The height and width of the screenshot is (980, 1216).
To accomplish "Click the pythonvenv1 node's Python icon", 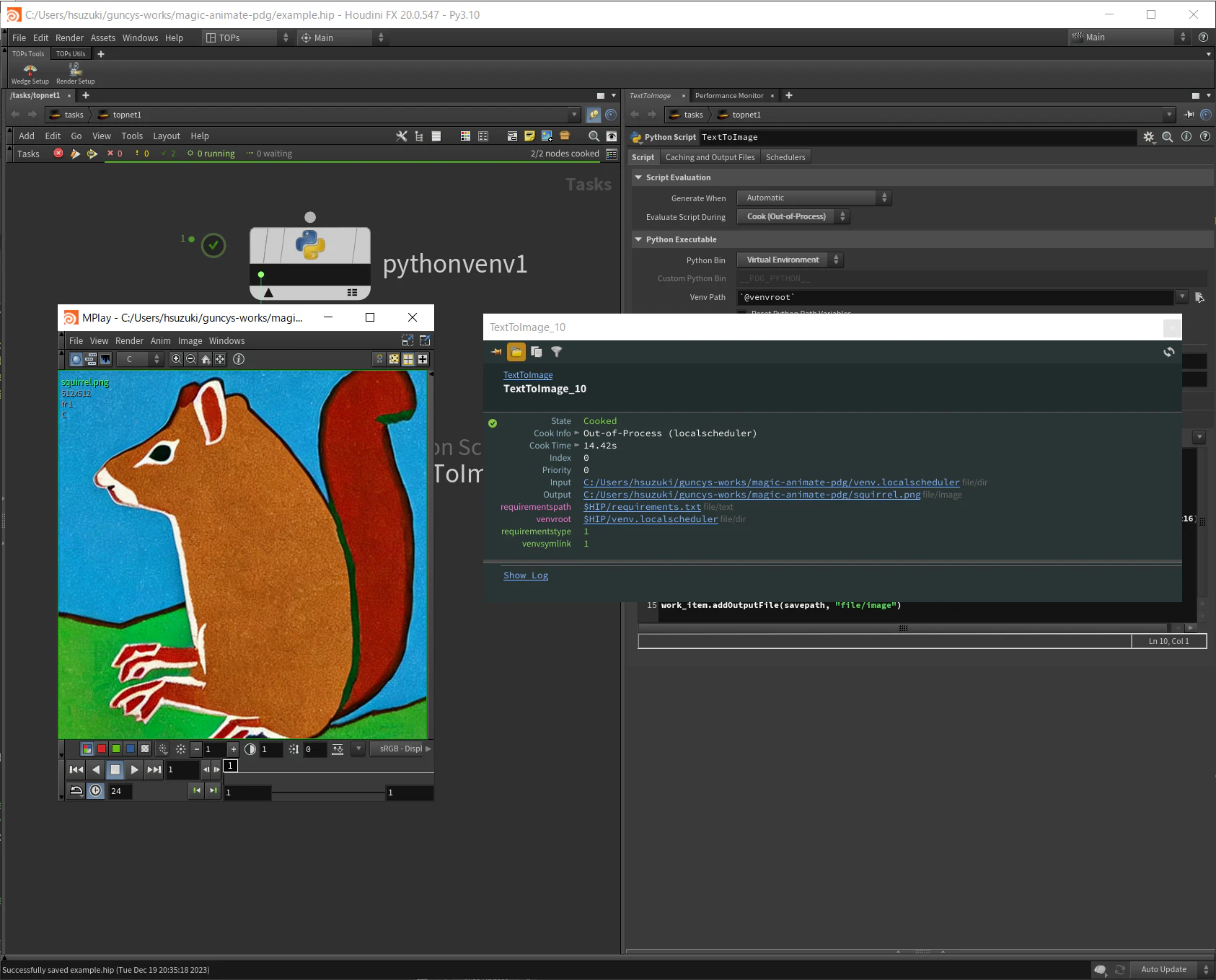I will [310, 244].
